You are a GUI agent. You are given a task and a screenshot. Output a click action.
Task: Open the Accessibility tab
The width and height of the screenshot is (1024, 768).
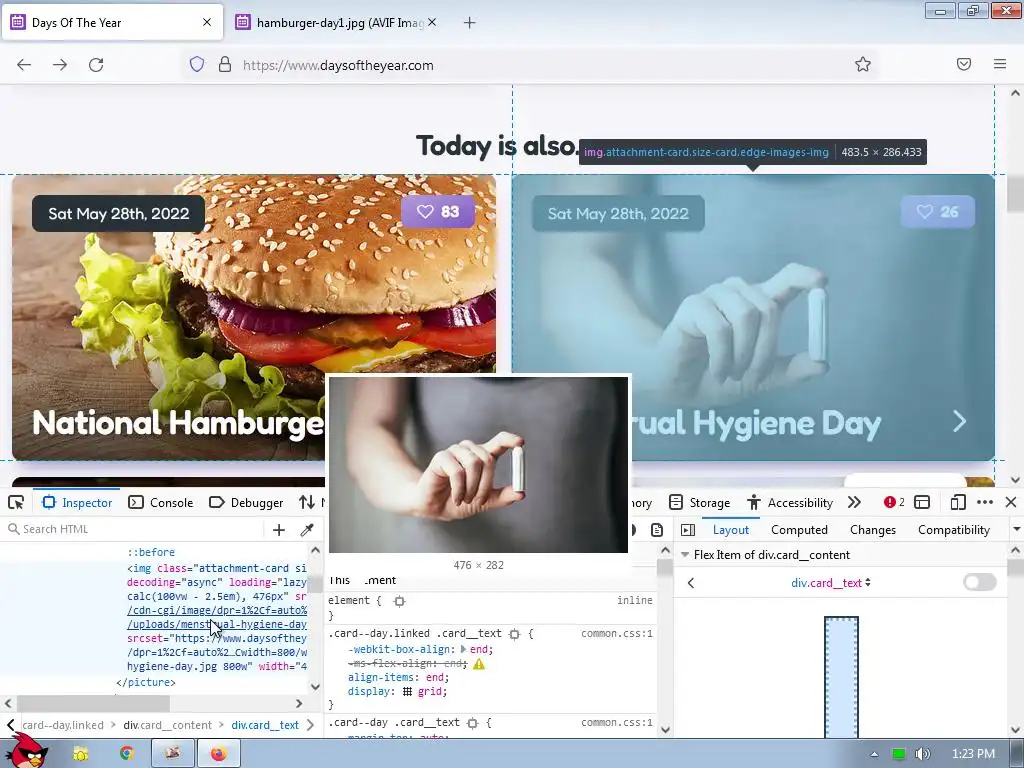click(791, 502)
